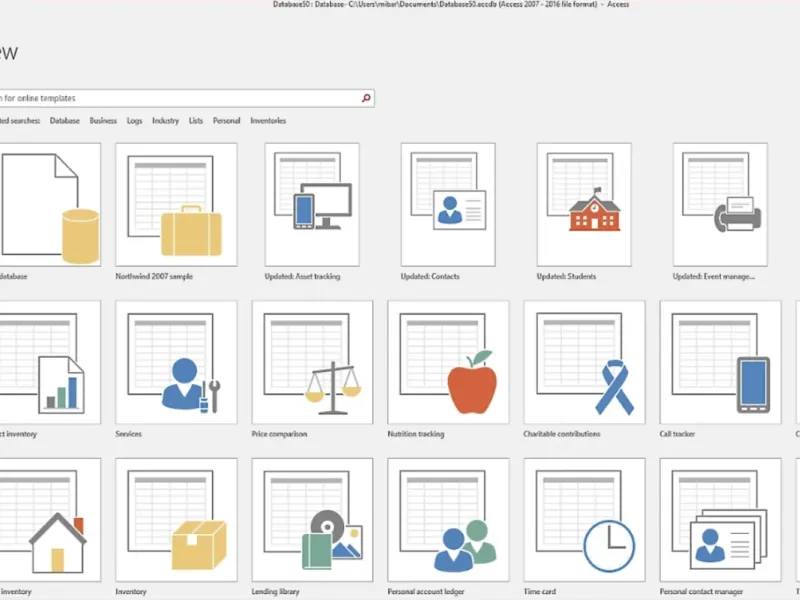
Task: Open the Inventory box template icon
Action: pyautogui.click(x=176, y=520)
